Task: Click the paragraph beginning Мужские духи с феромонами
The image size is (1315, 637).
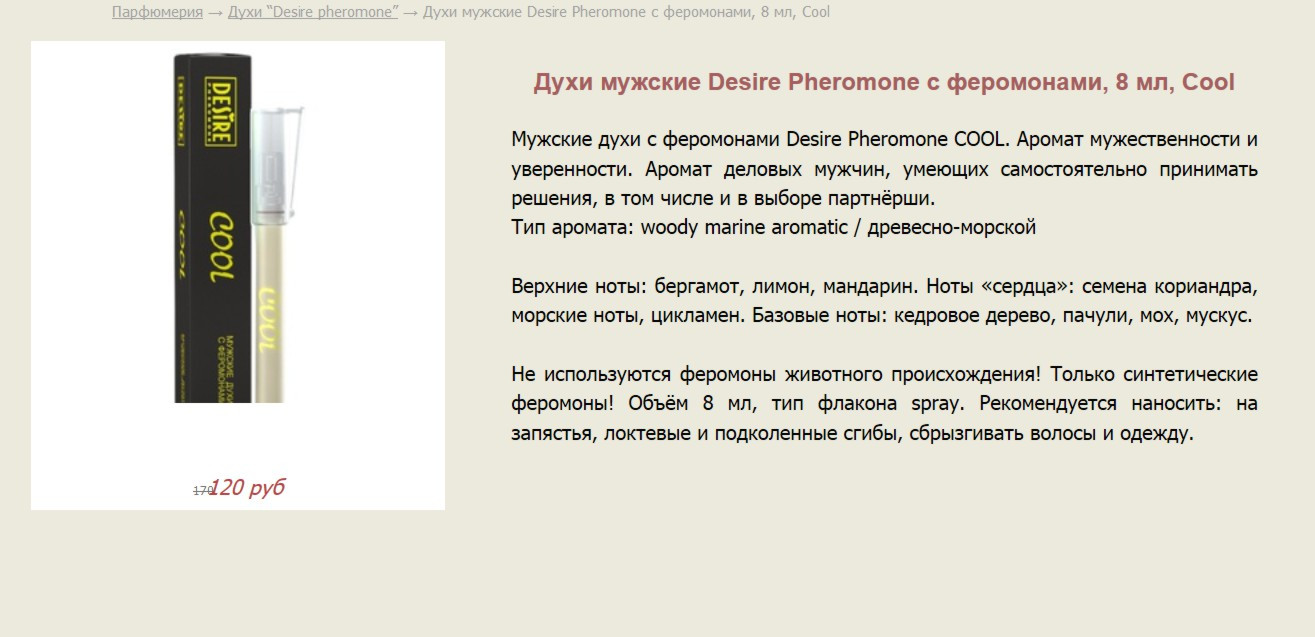Action: pyautogui.click(x=884, y=168)
